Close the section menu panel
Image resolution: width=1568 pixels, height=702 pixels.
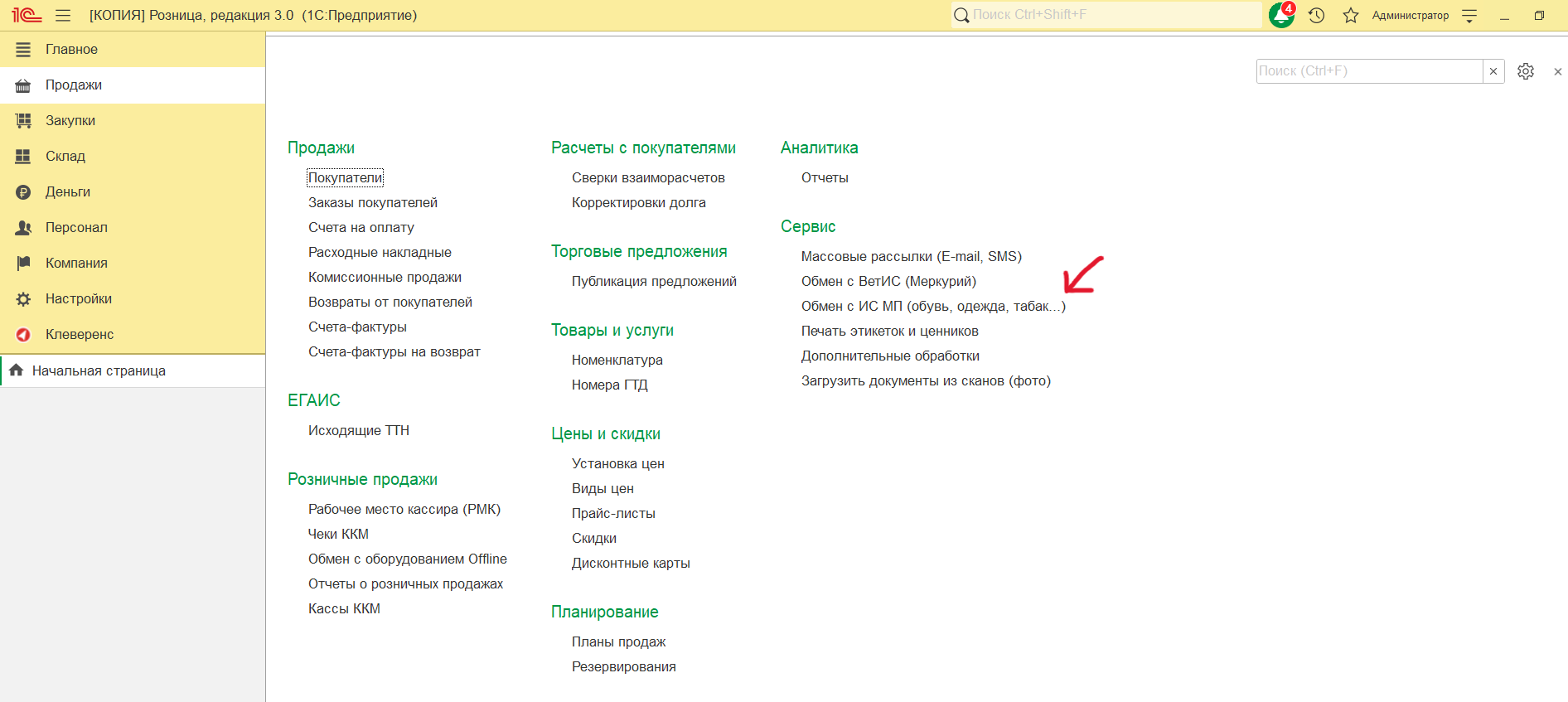pyautogui.click(x=1558, y=71)
